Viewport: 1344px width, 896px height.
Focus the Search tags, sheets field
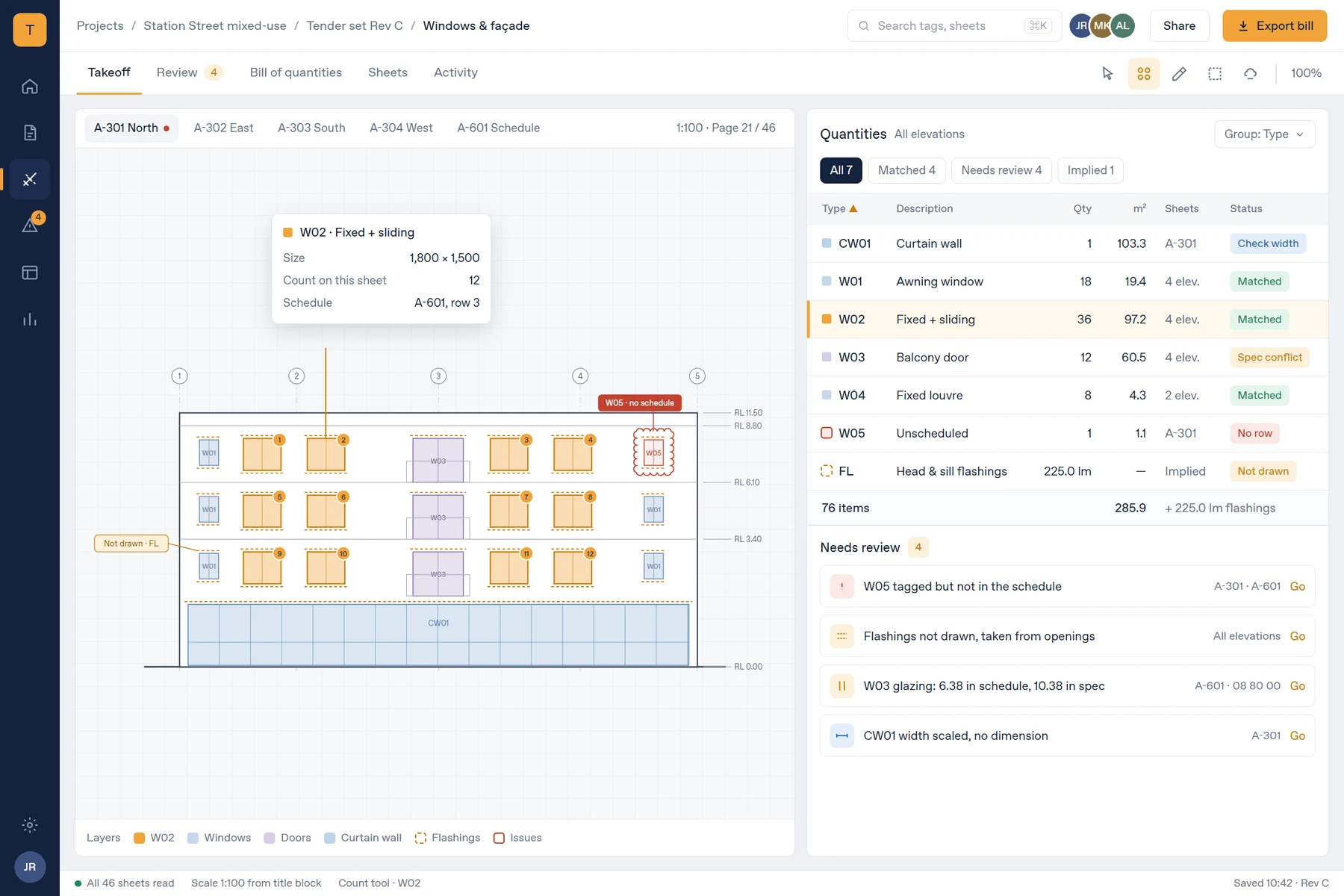(x=954, y=26)
